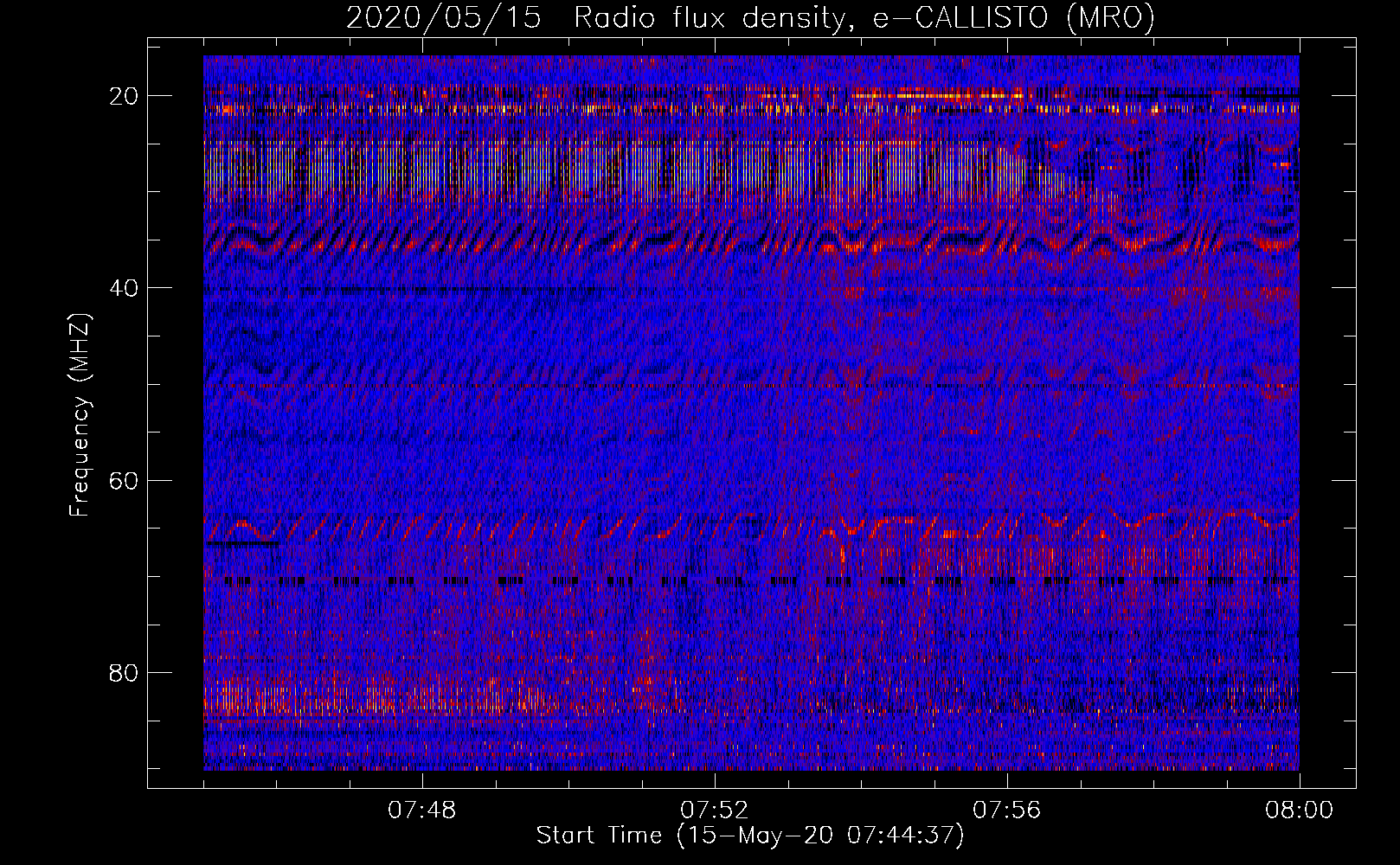Click the 08:00 time tick label
The width and height of the screenshot is (1400, 865).
[x=1300, y=811]
